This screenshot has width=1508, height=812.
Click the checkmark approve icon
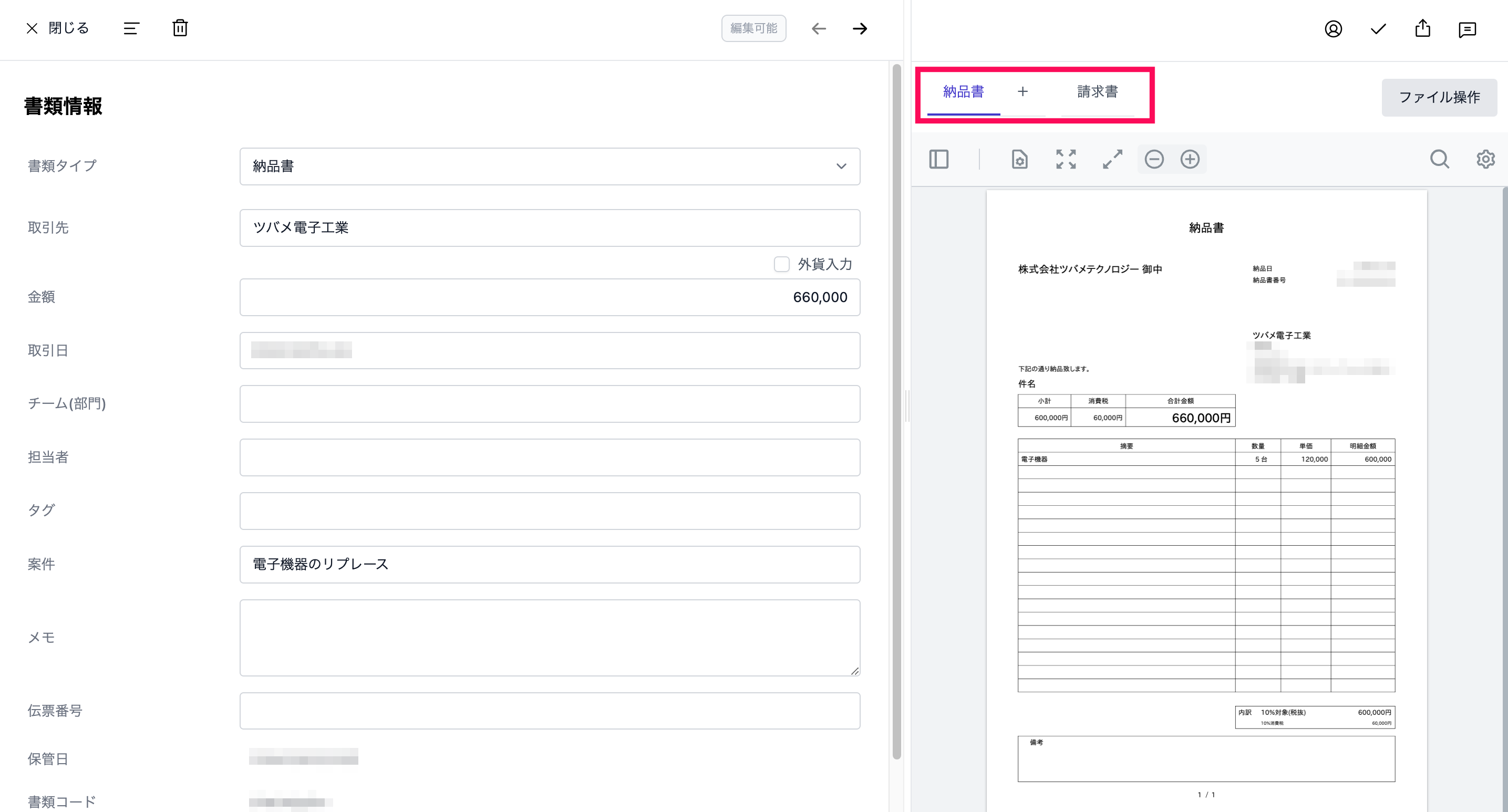(1378, 29)
